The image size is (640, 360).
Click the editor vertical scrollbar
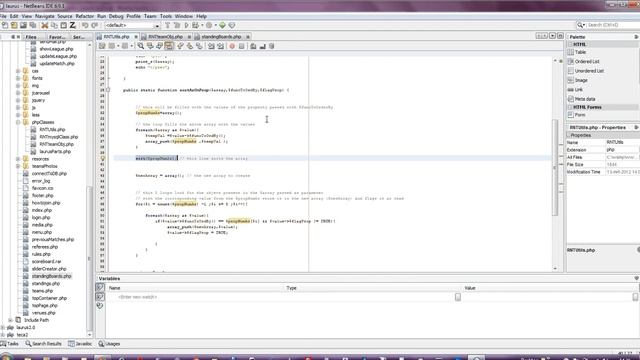[555, 167]
